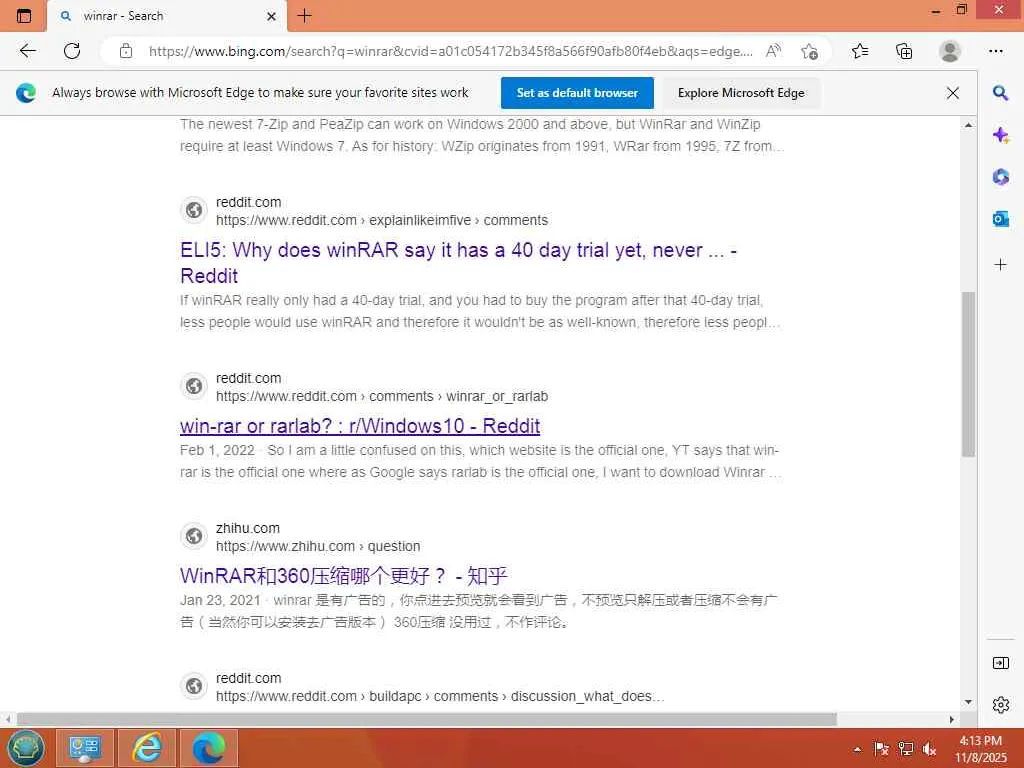
Task: Open the Collections icon
Action: pos(904,51)
